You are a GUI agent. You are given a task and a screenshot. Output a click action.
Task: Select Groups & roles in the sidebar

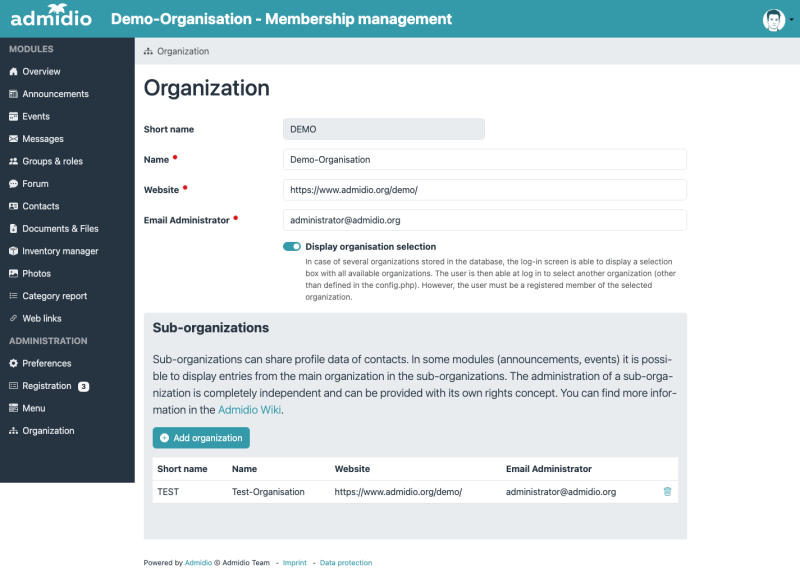[x=53, y=162]
